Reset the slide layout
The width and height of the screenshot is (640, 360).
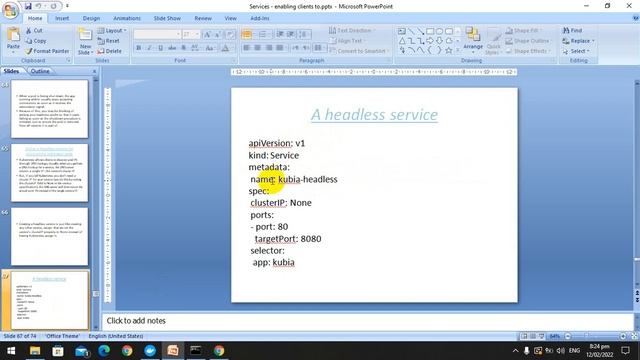pos(109,41)
